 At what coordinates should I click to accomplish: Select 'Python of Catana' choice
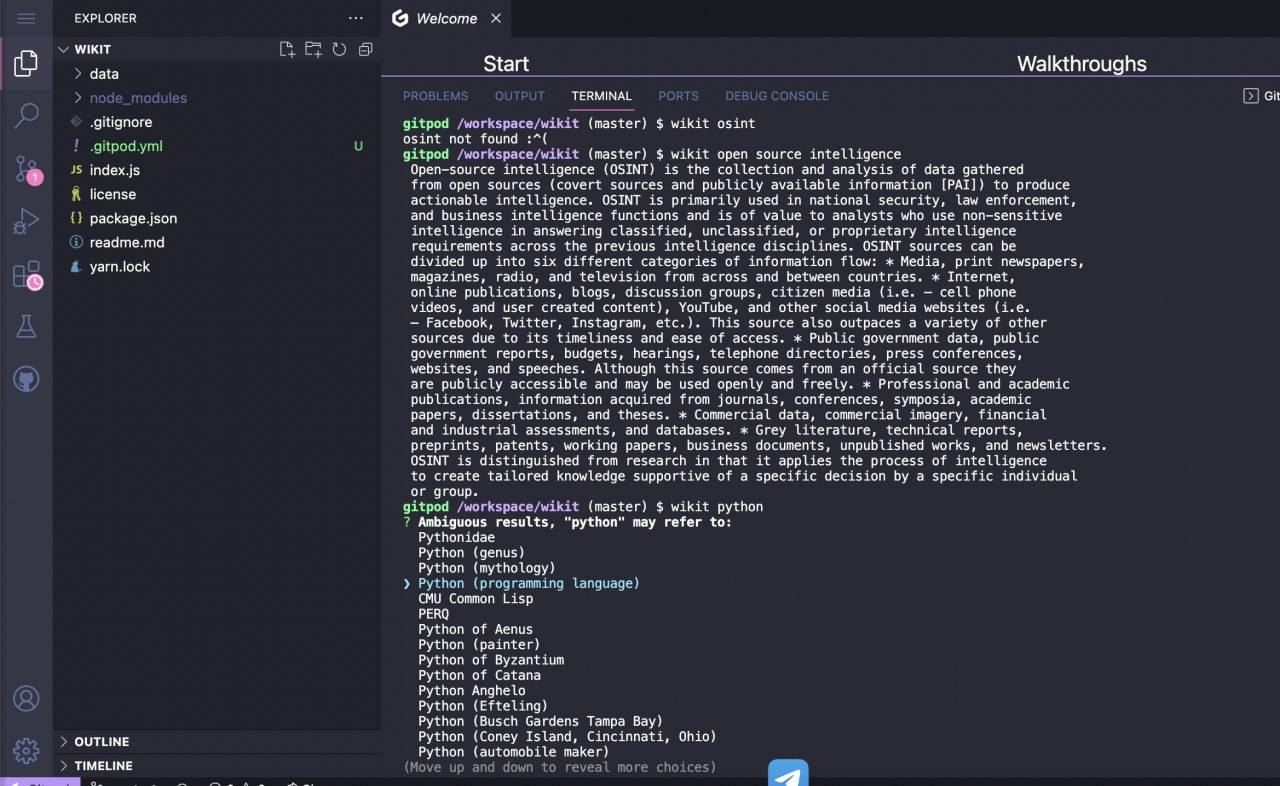479,675
